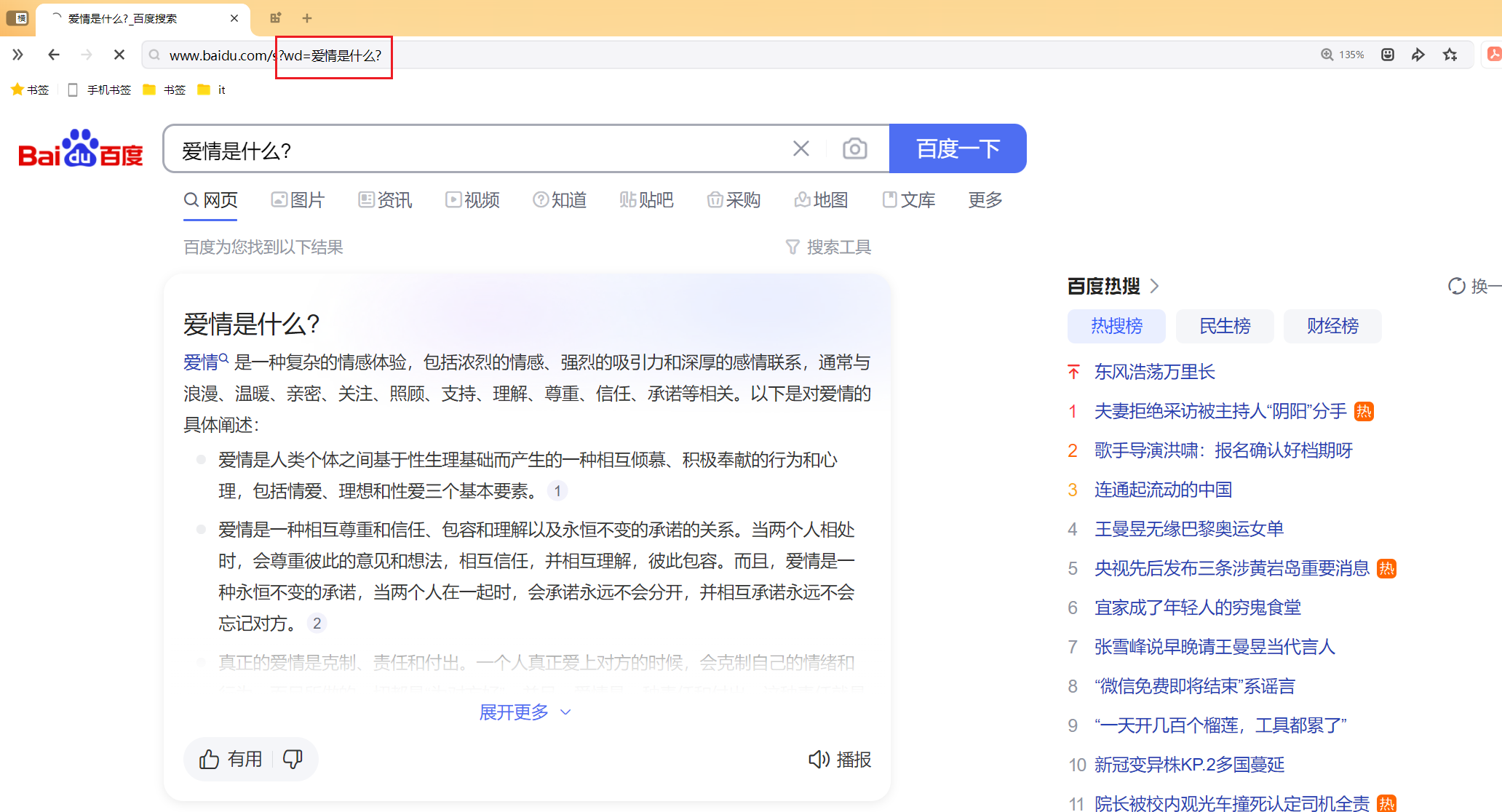Click the top-left browser menu icon
This screenshot has height=812, width=1502.
pos(17,17)
